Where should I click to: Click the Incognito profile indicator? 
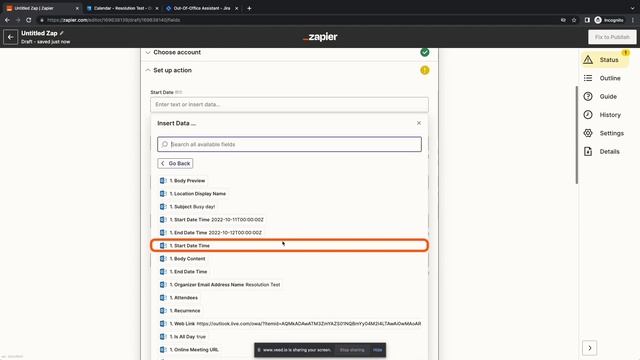pyautogui.click(x=609, y=20)
